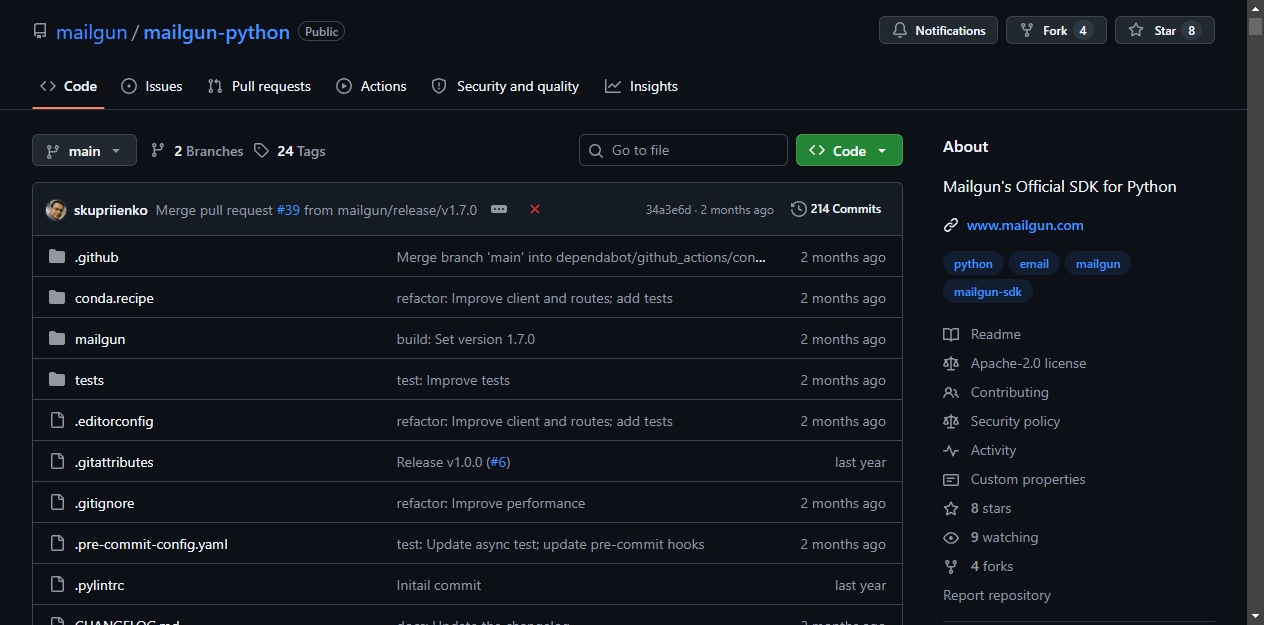Click commit message 'test: Improve tests'
Viewport: 1264px width, 625px height.
tap(453, 380)
